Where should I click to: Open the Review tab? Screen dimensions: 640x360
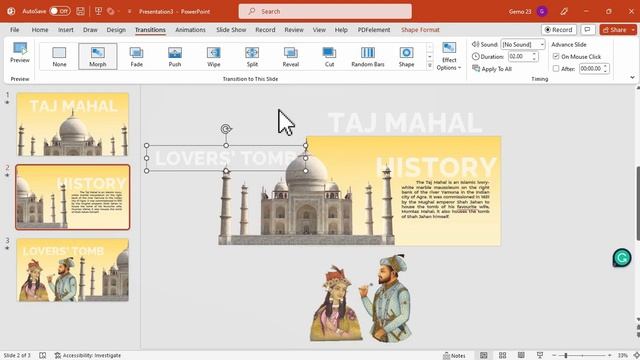294,30
